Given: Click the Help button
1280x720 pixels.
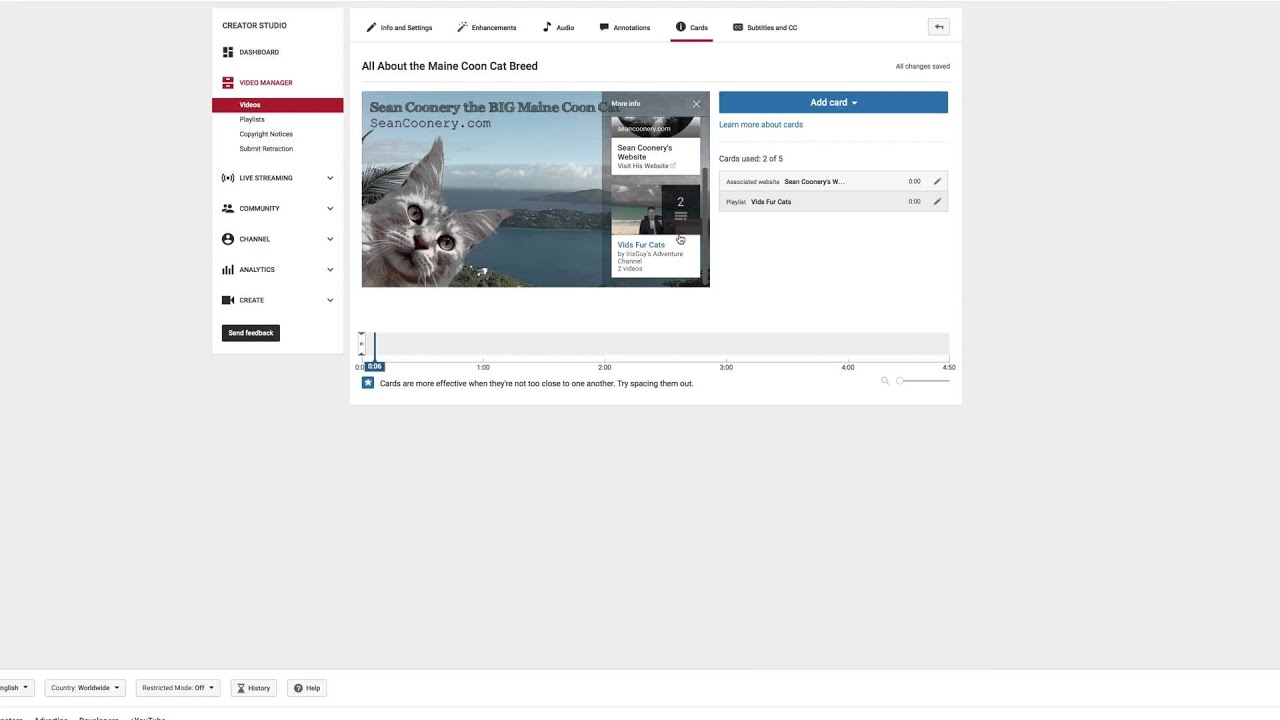Looking at the screenshot, I should (307, 688).
